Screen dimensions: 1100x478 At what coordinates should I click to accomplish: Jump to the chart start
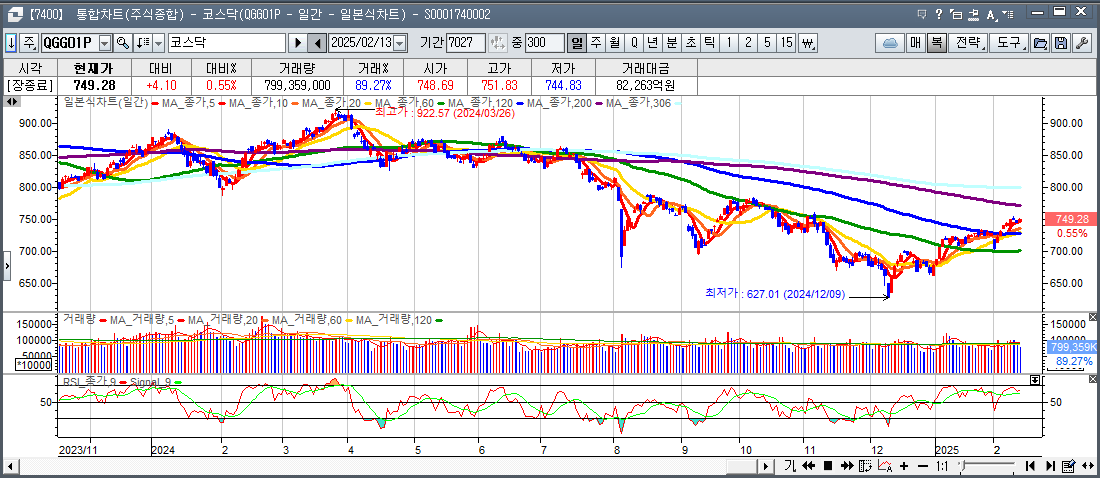click(x=1031, y=466)
